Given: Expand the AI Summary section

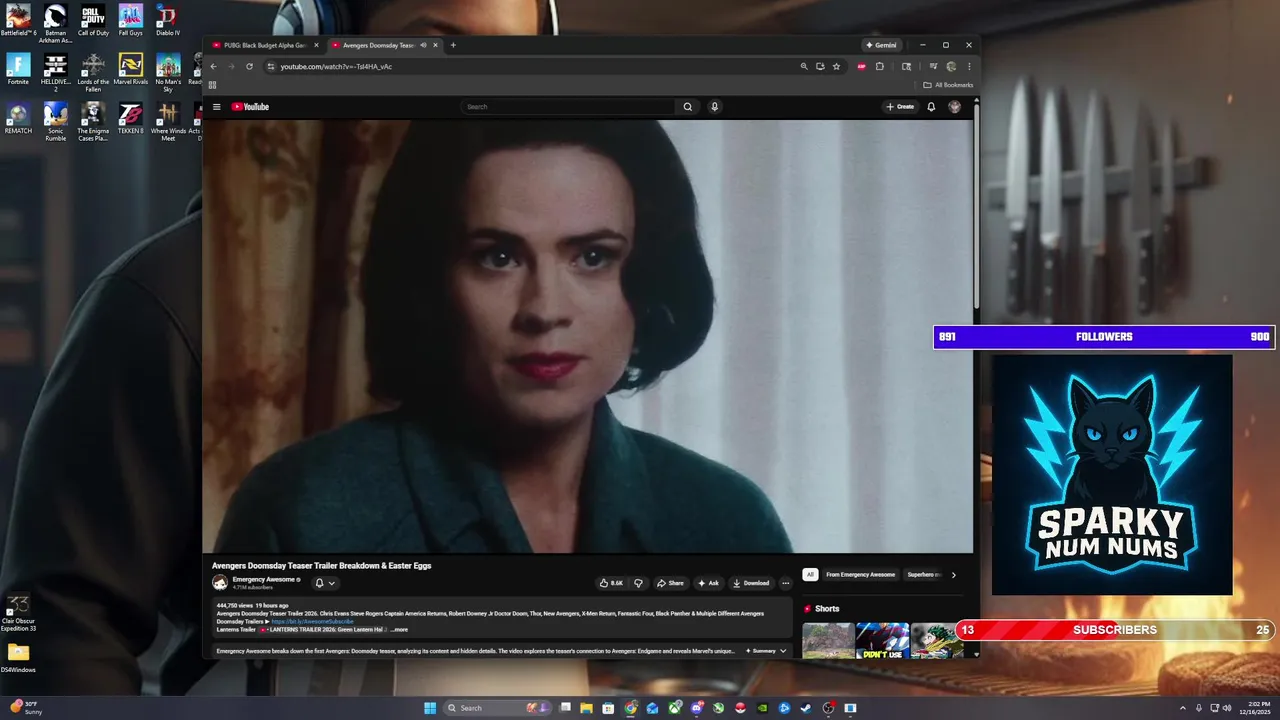Looking at the screenshot, I should [x=766, y=651].
